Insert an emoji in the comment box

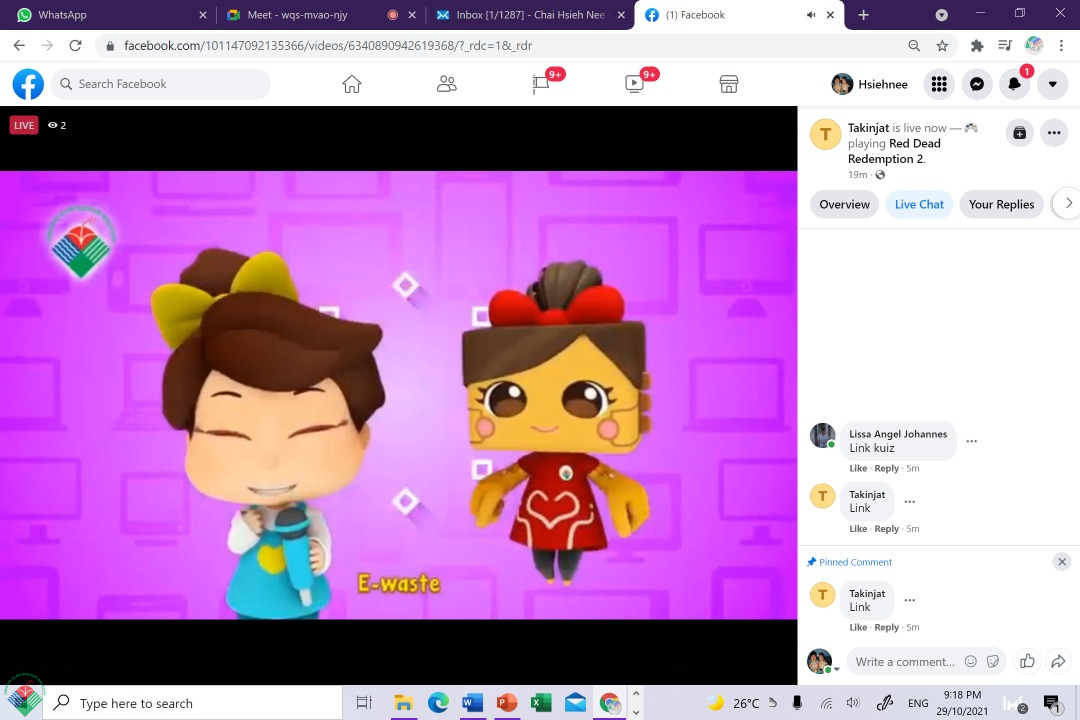[x=970, y=661]
